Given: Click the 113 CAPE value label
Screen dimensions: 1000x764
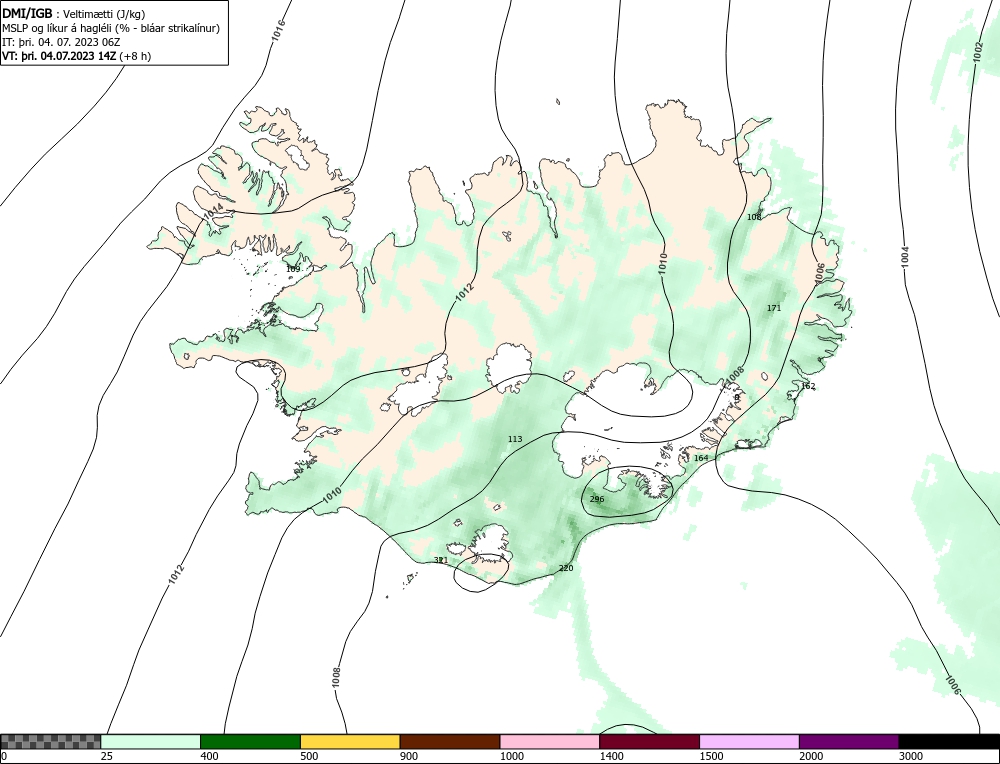Looking at the screenshot, I should [515, 439].
